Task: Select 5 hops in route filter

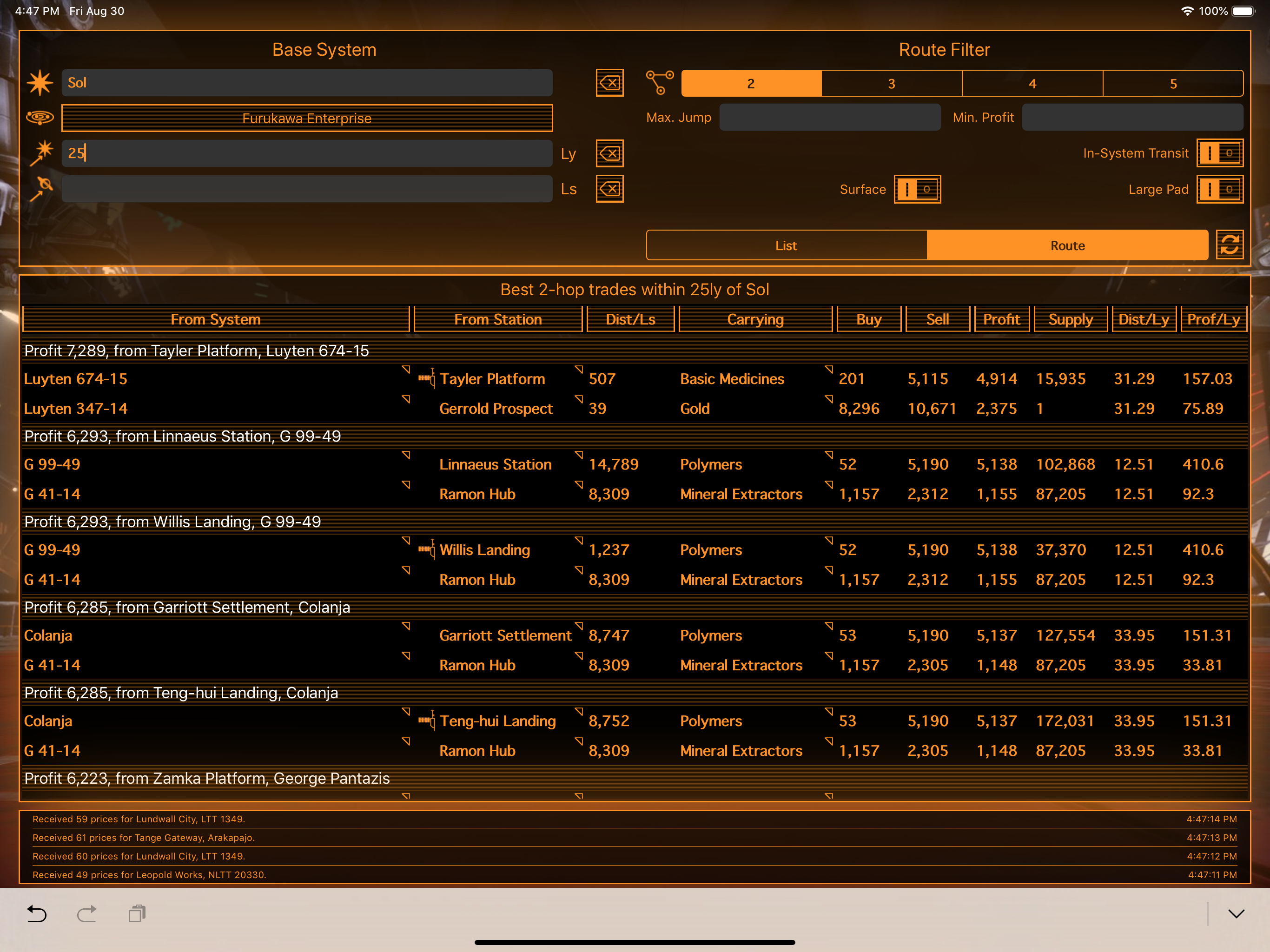Action: (x=1173, y=83)
